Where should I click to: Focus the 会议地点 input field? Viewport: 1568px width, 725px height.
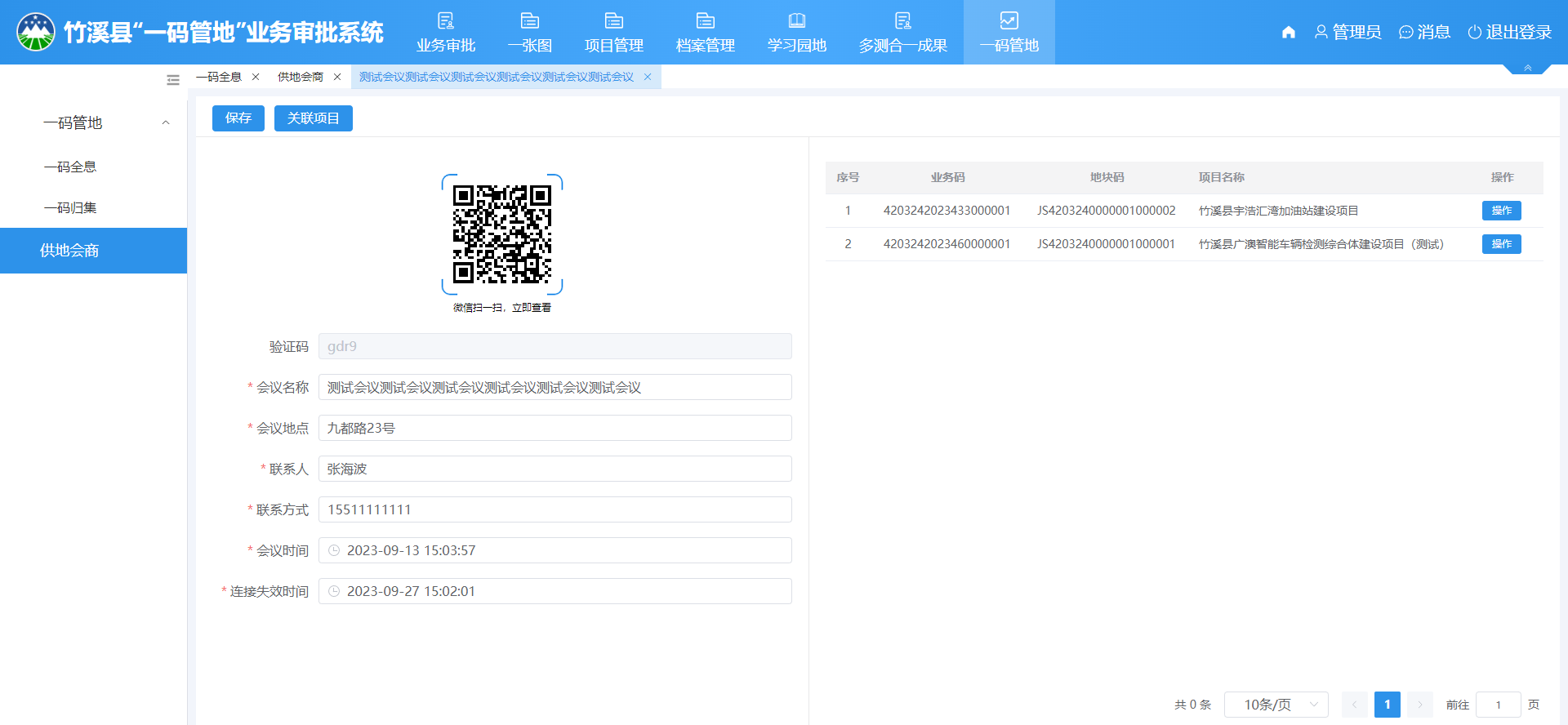click(555, 428)
